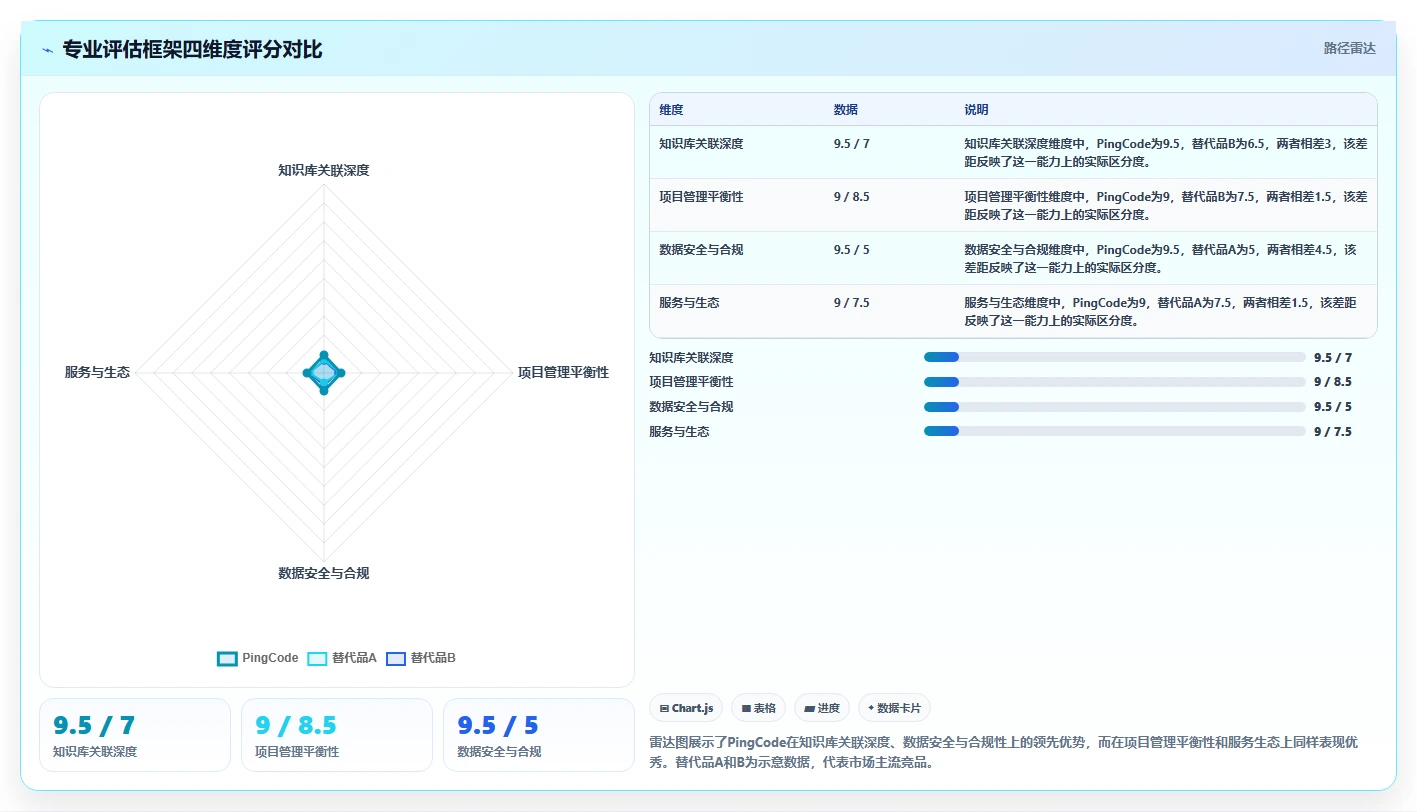The height and width of the screenshot is (812, 1417).
Task: Click the lightning icon beside the page title
Action: tap(48, 50)
